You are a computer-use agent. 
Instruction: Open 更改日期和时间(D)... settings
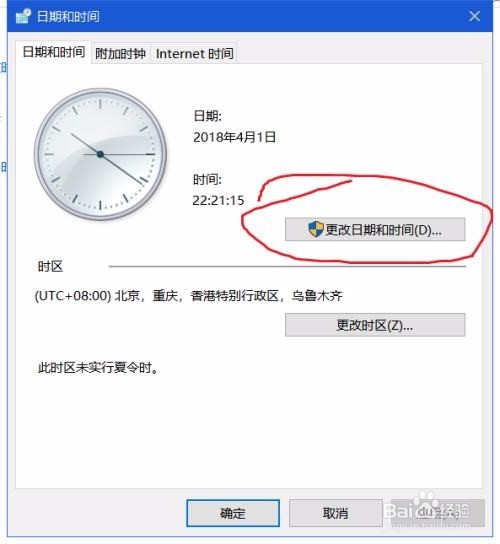click(x=375, y=229)
